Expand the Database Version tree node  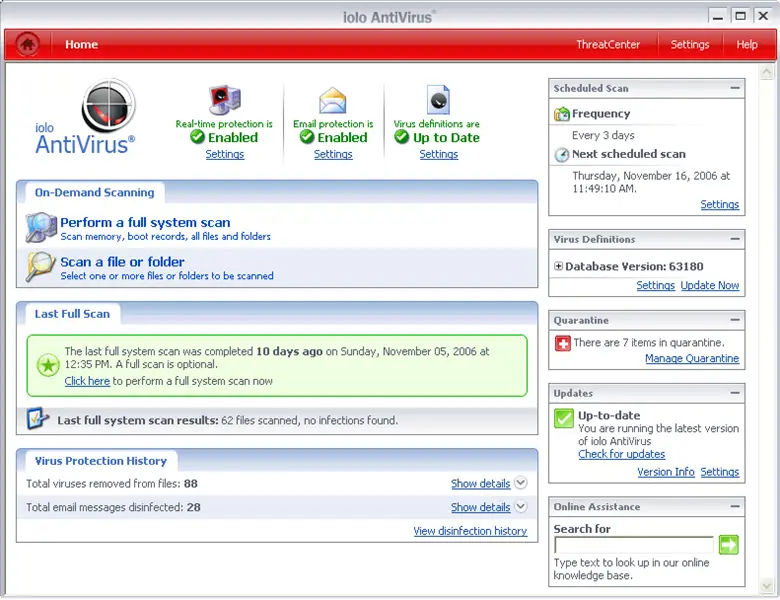coord(558,267)
